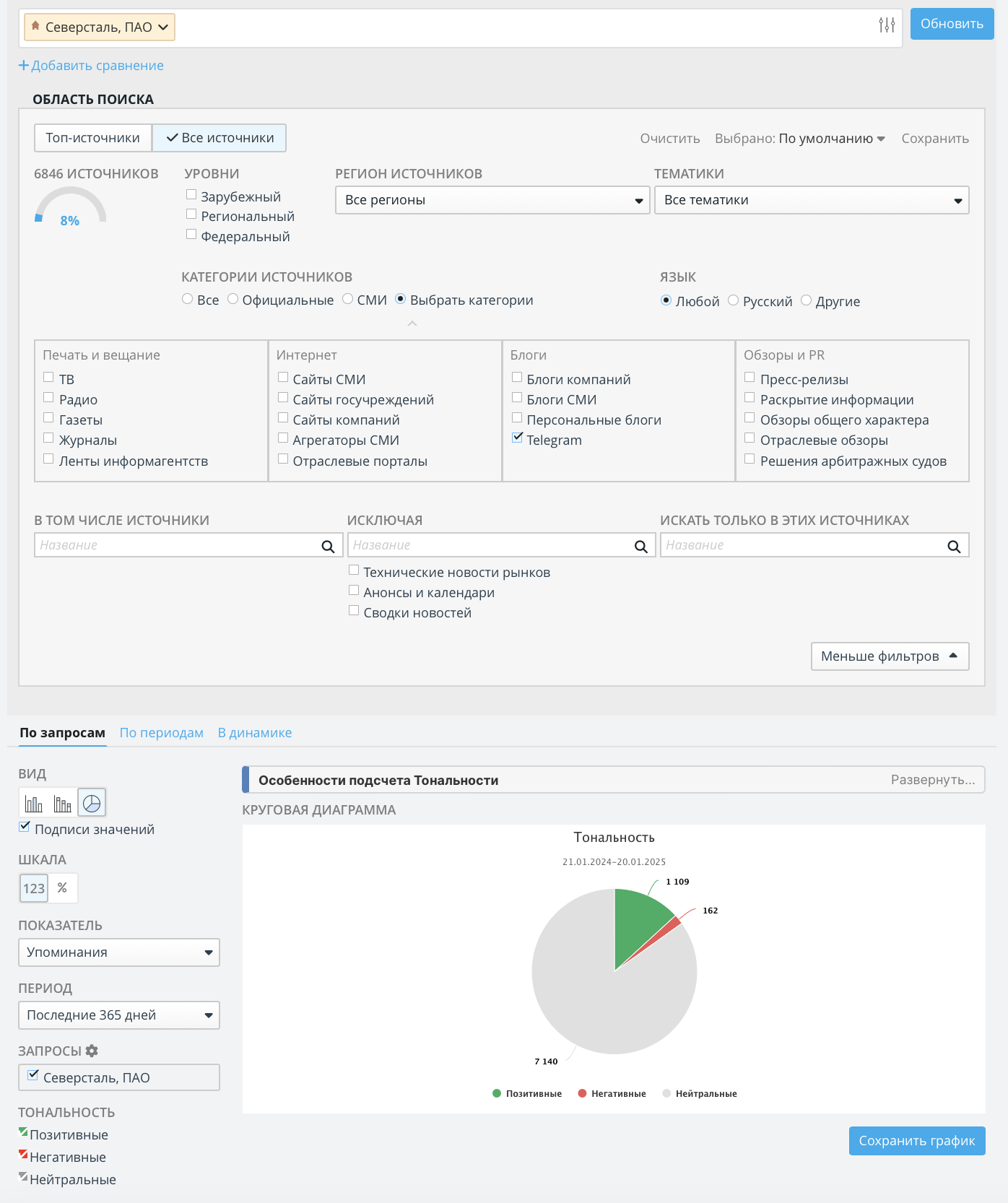This screenshot has height=1203, width=1008.
Task: Select the Официальные categories radio button
Action: pos(233,299)
